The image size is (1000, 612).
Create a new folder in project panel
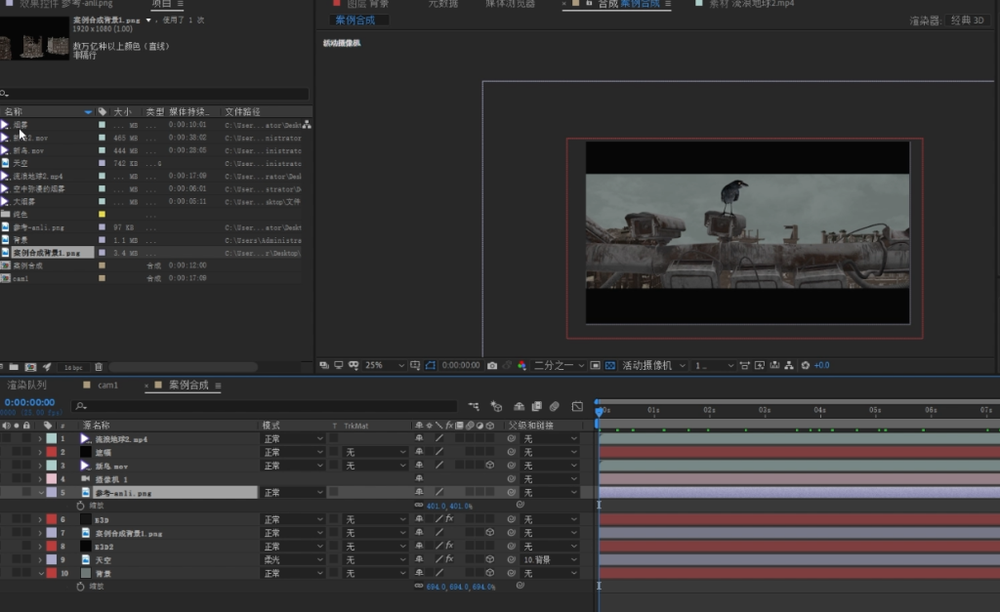[x=16, y=367]
